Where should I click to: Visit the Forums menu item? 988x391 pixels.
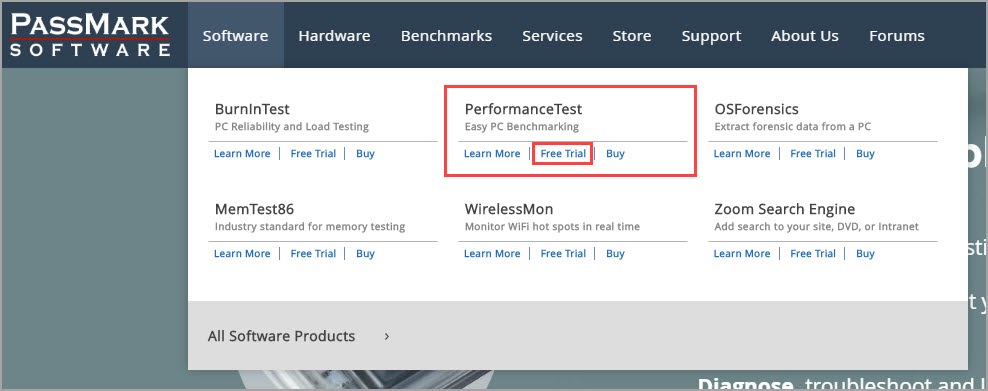point(897,36)
